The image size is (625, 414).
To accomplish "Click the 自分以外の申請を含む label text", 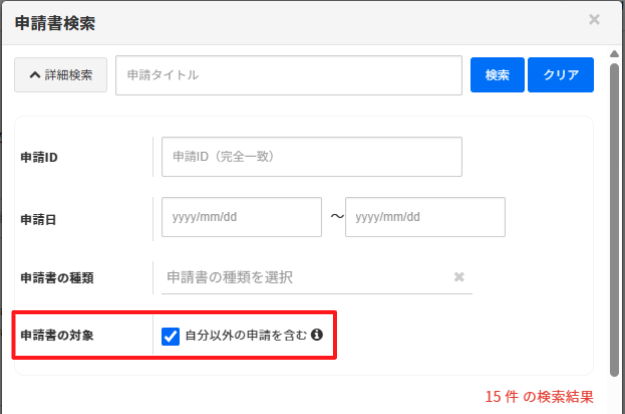I will point(246,336).
